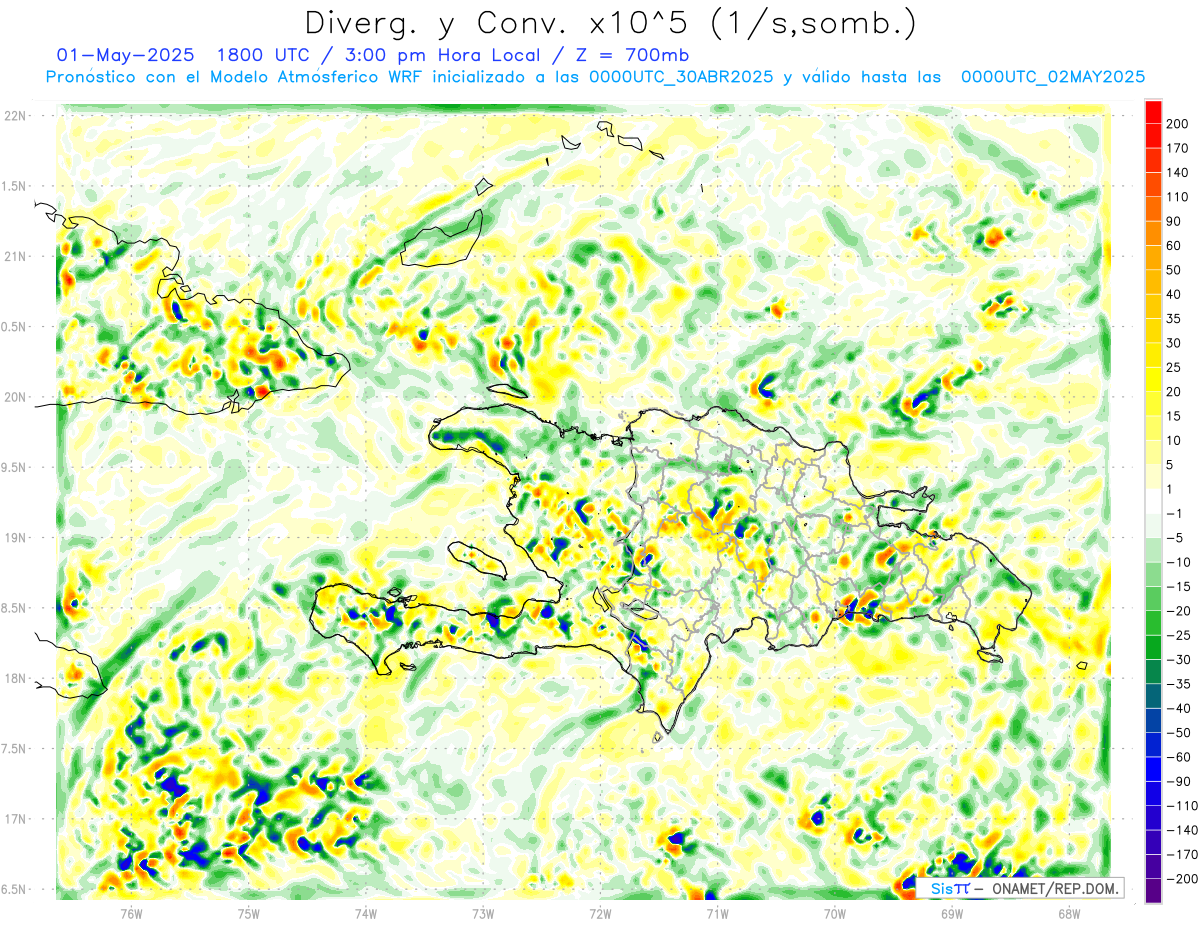Click the '-110' color scale value
1200x927 pixels.
click(x=1183, y=806)
